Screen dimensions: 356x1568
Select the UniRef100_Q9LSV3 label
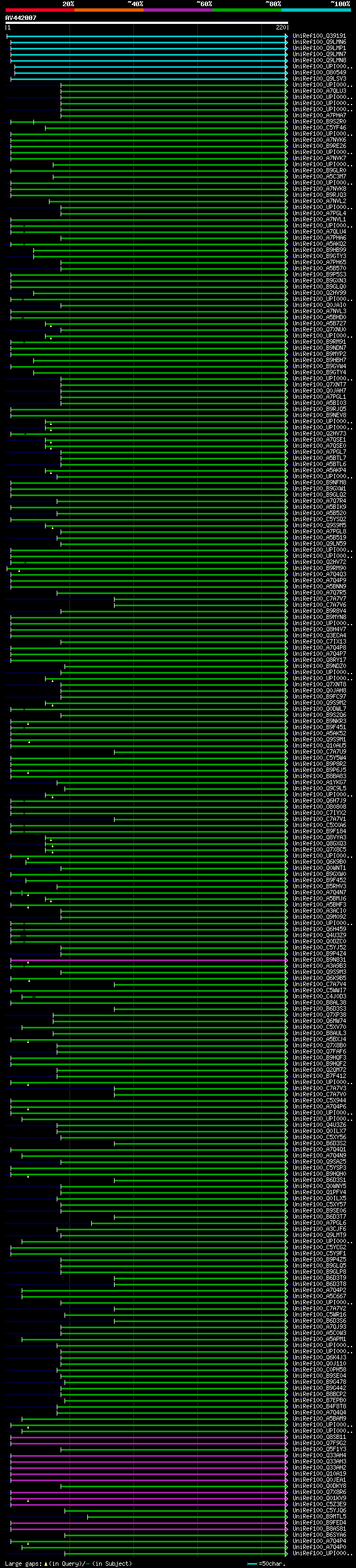tap(319, 78)
